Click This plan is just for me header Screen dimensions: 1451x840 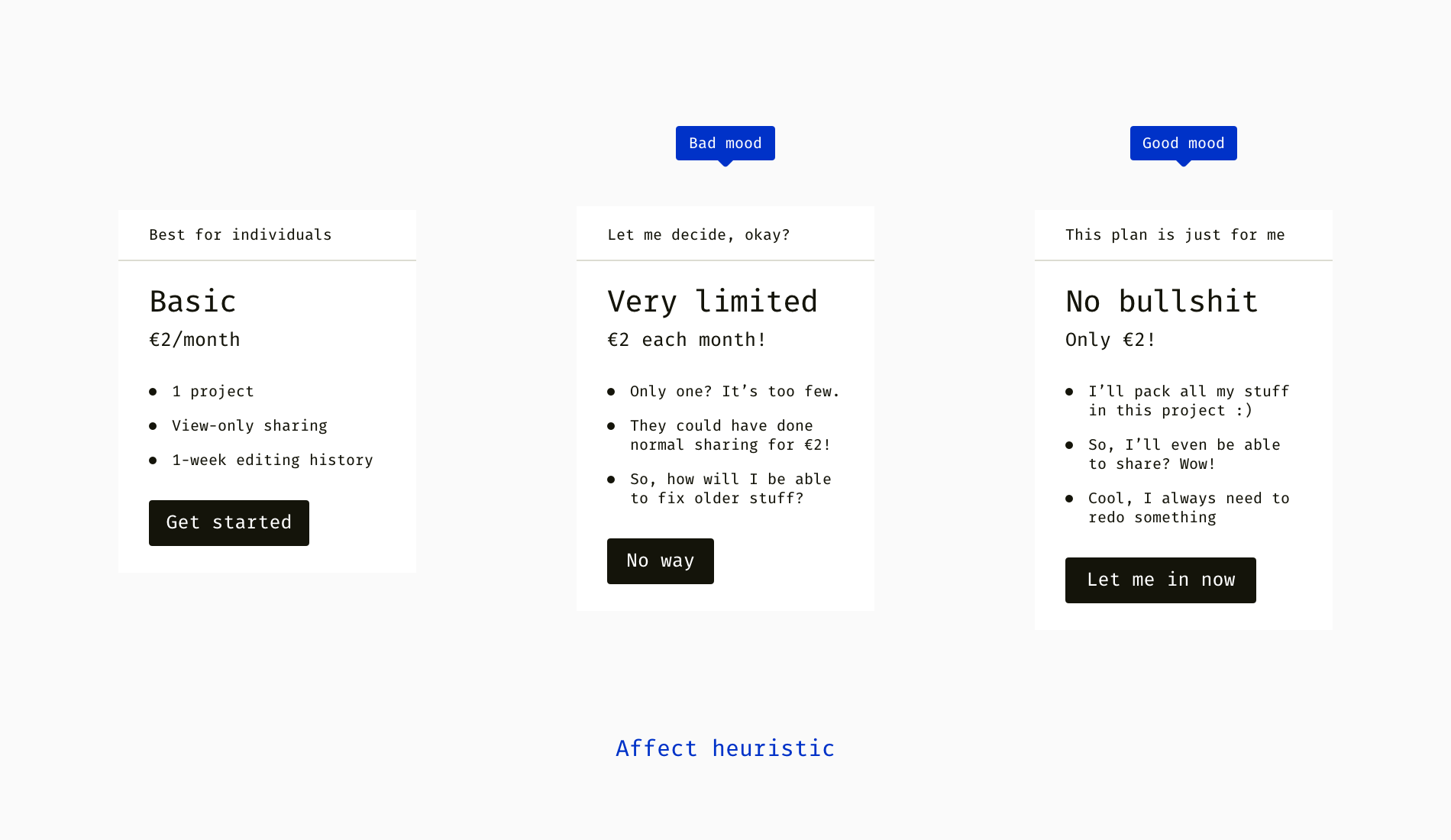coord(1175,235)
